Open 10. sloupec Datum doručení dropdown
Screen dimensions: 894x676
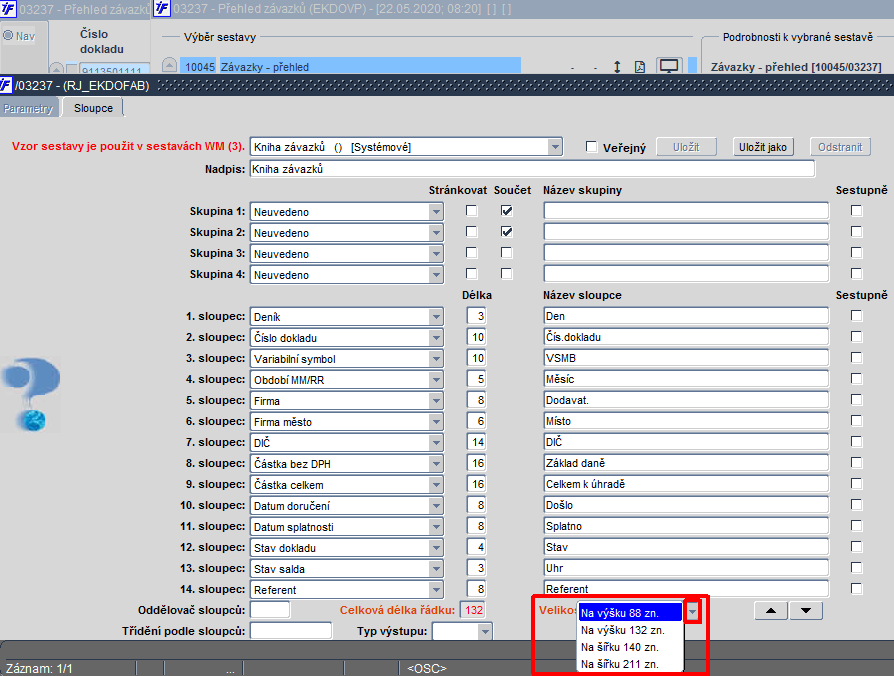(x=436, y=506)
